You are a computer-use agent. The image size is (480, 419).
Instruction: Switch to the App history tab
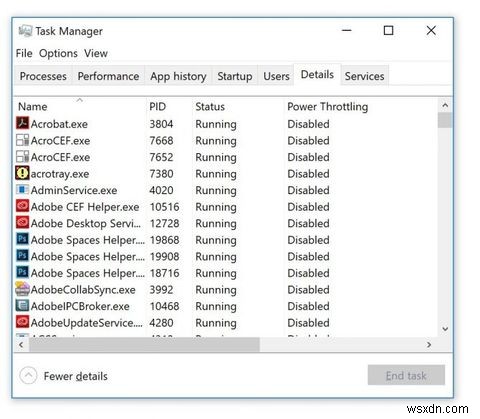[x=178, y=76]
